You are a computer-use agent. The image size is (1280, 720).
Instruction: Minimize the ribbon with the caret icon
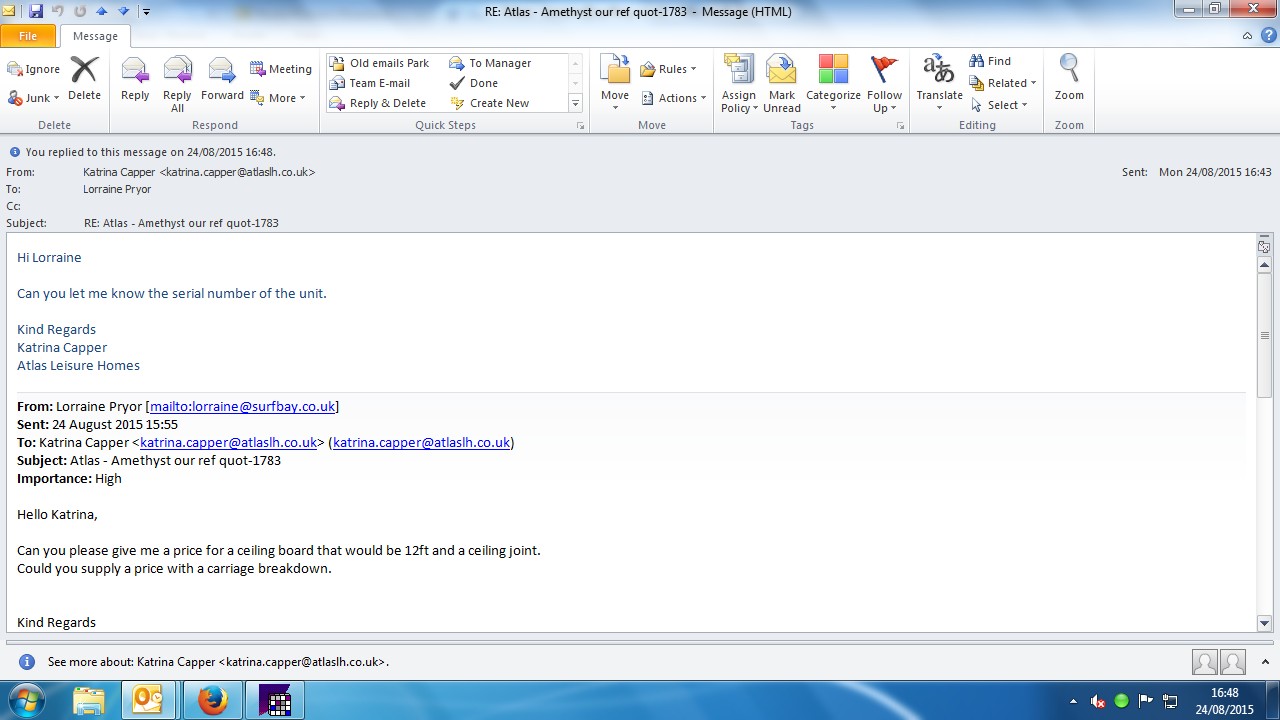pyautogui.click(x=1247, y=36)
